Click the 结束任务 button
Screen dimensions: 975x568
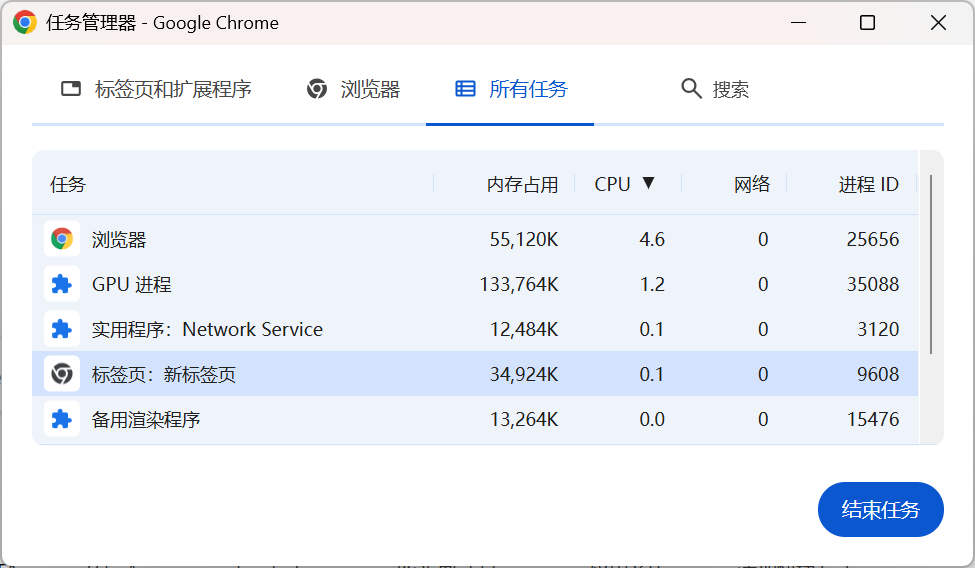880,510
